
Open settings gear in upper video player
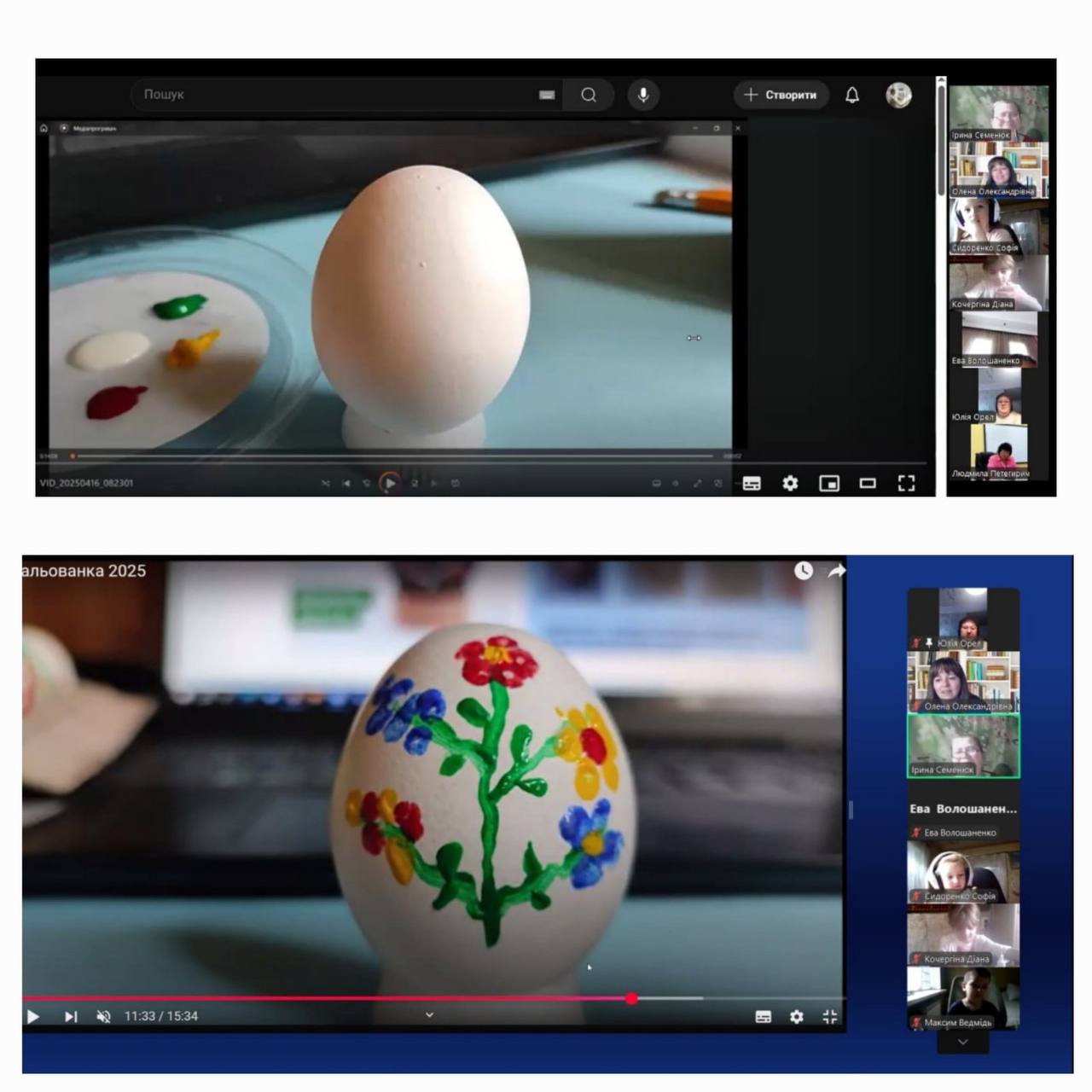(x=790, y=484)
